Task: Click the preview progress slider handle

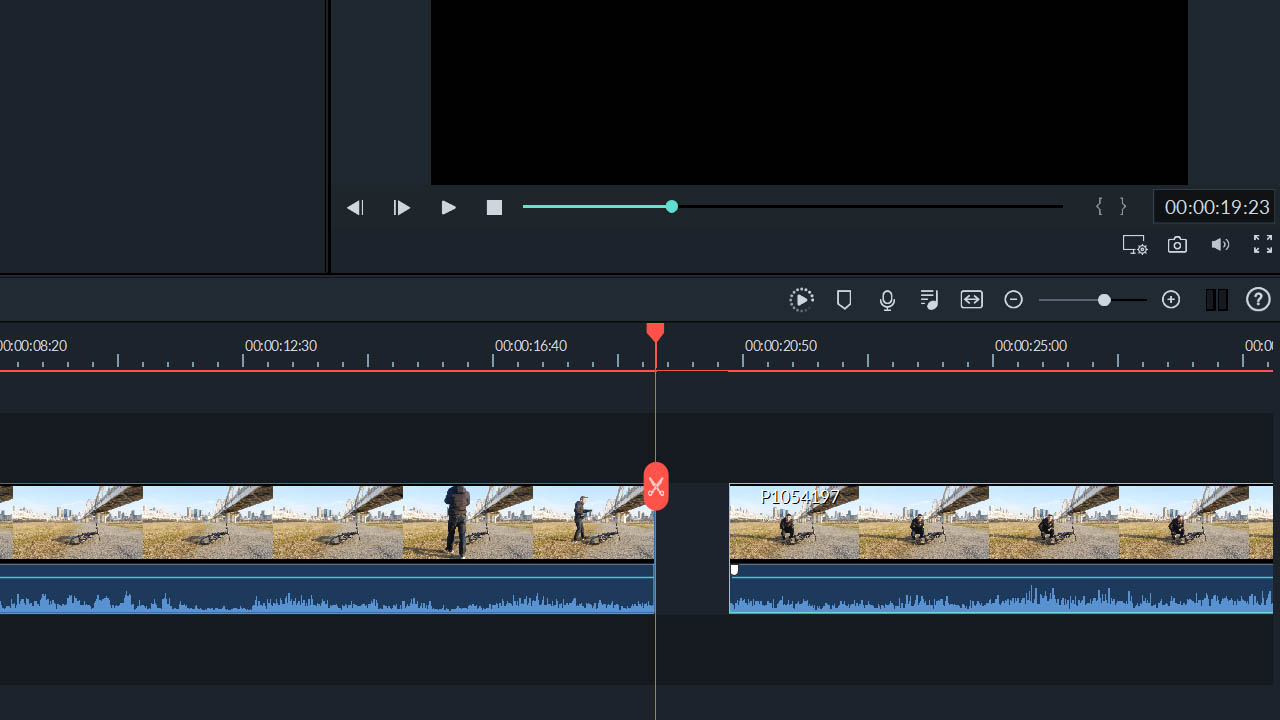Action: pos(672,206)
